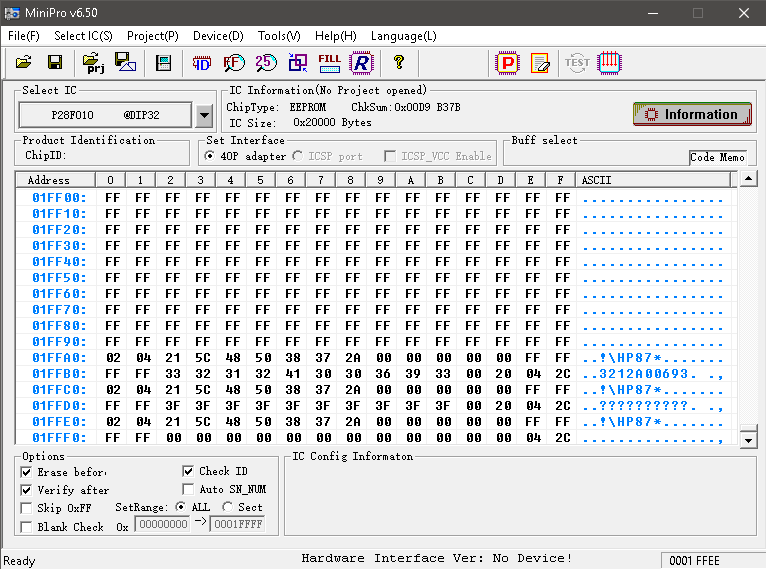Click the hex view scroll up arrow

748,179
